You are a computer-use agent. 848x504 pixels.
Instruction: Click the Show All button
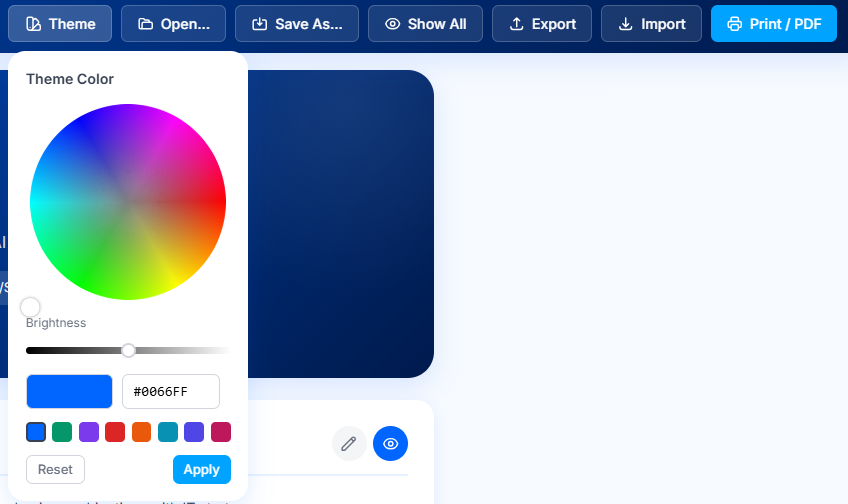coord(426,24)
